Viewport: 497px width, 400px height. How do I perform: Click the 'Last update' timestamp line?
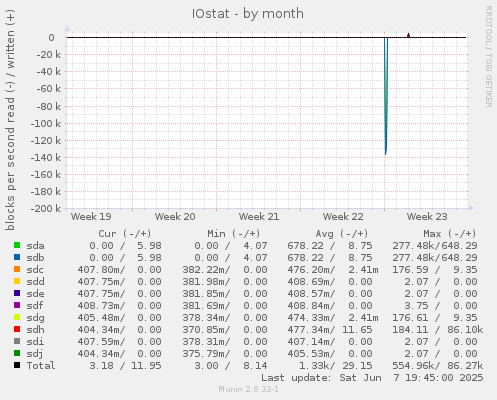tap(372, 378)
